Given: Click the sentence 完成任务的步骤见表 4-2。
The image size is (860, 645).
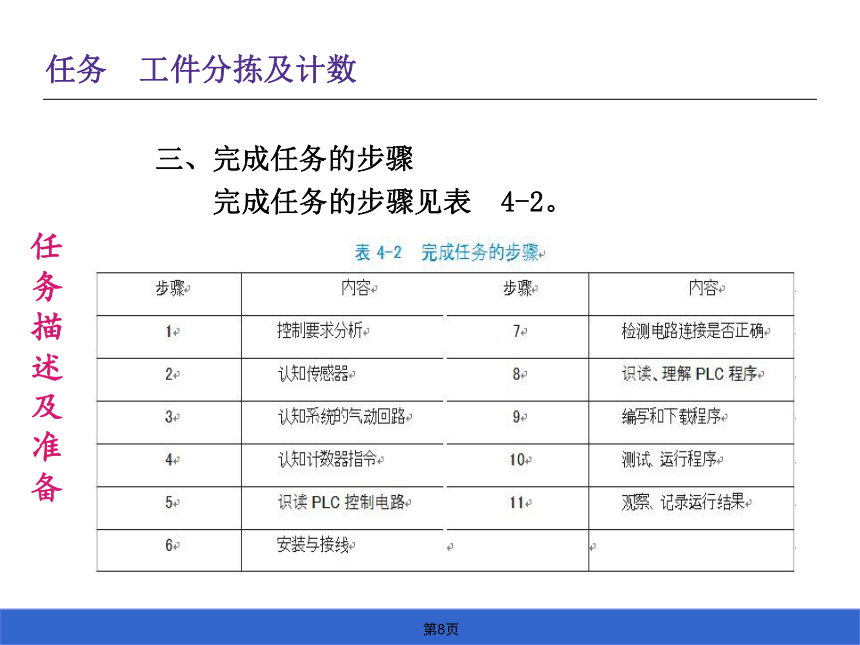Looking at the screenshot, I should 387,201.
